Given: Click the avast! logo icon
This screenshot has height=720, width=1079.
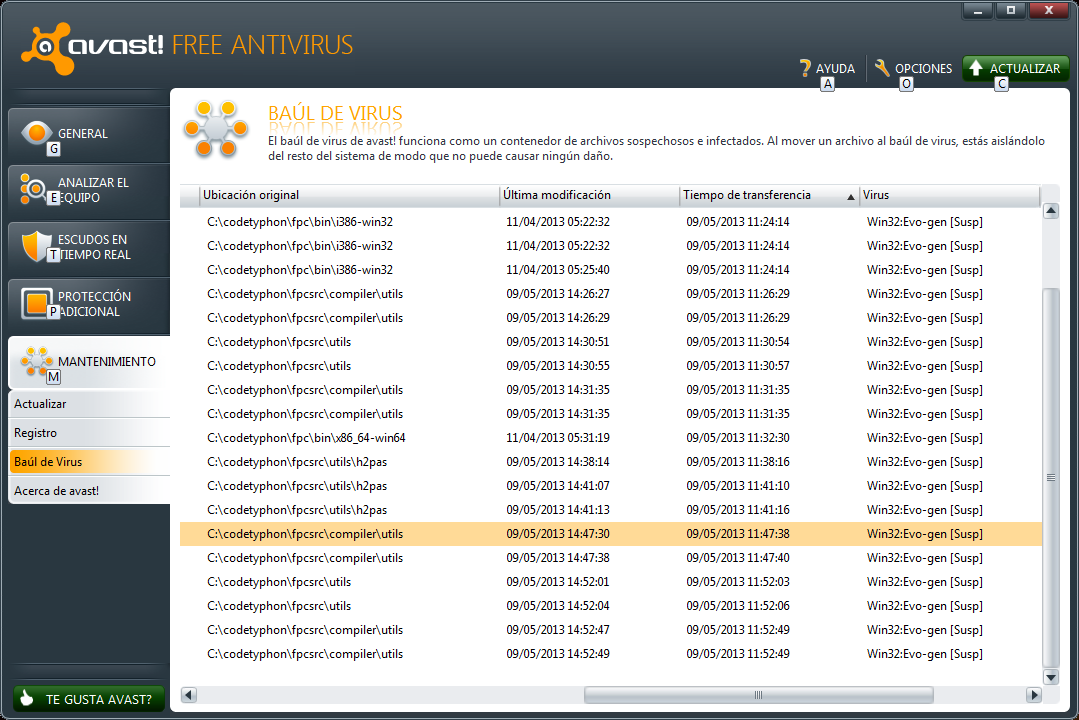Looking at the screenshot, I should [47, 47].
